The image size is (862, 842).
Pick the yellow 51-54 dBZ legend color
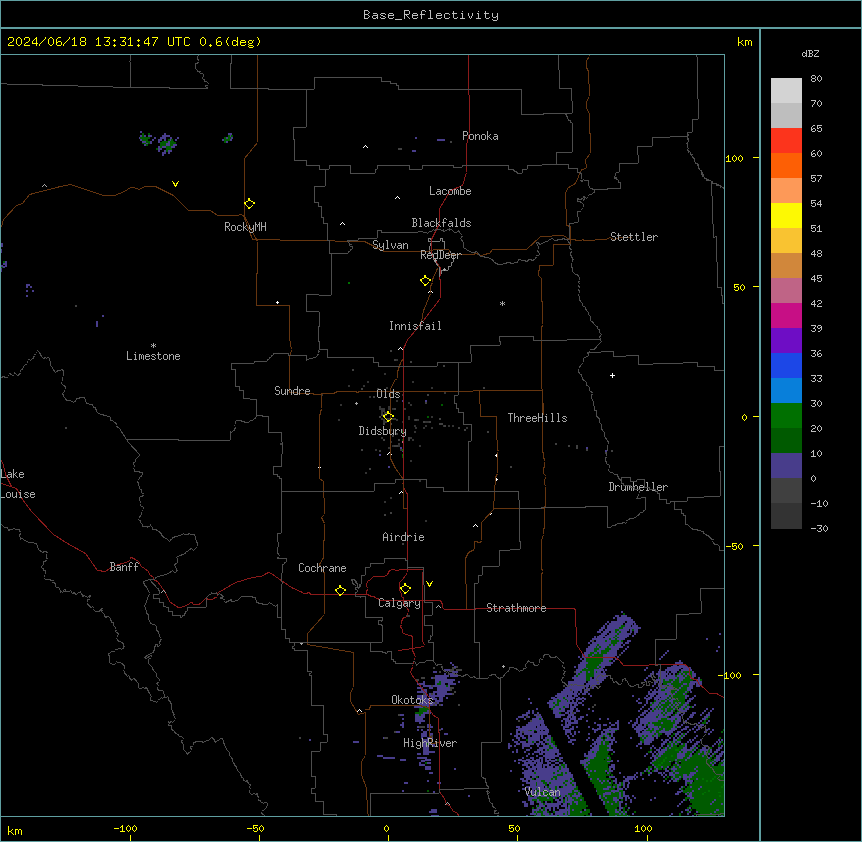coord(786,215)
